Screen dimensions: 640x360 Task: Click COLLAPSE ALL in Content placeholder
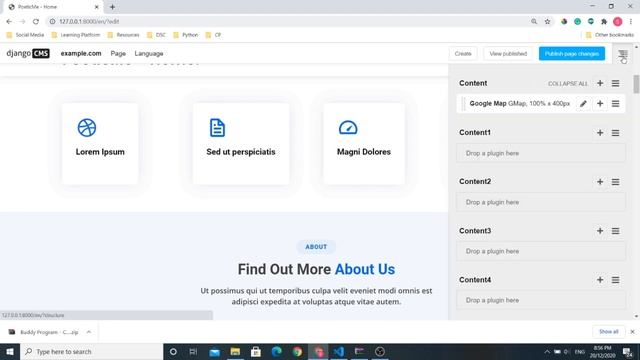pos(568,84)
